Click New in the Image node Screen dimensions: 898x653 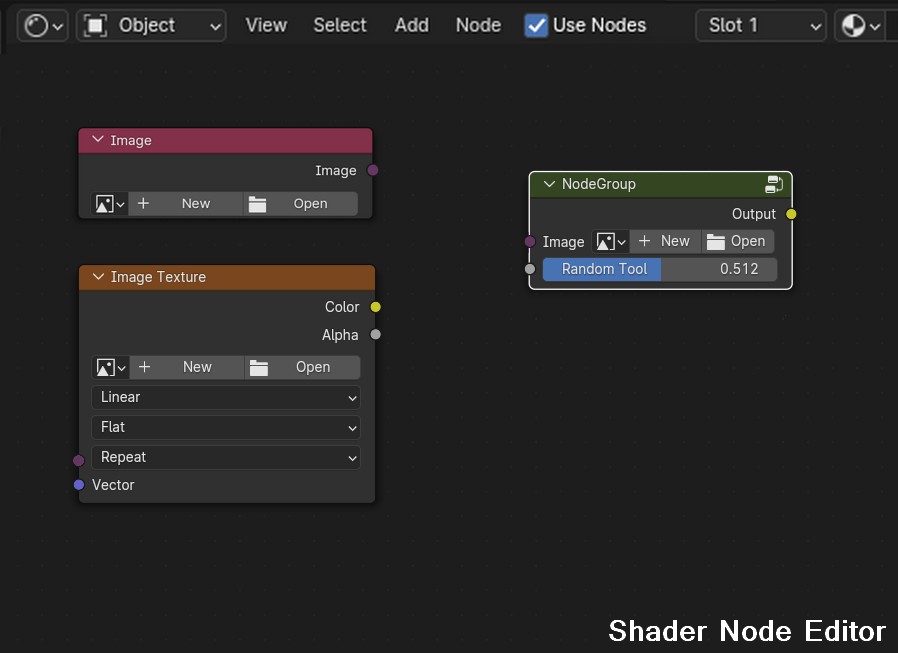186,204
